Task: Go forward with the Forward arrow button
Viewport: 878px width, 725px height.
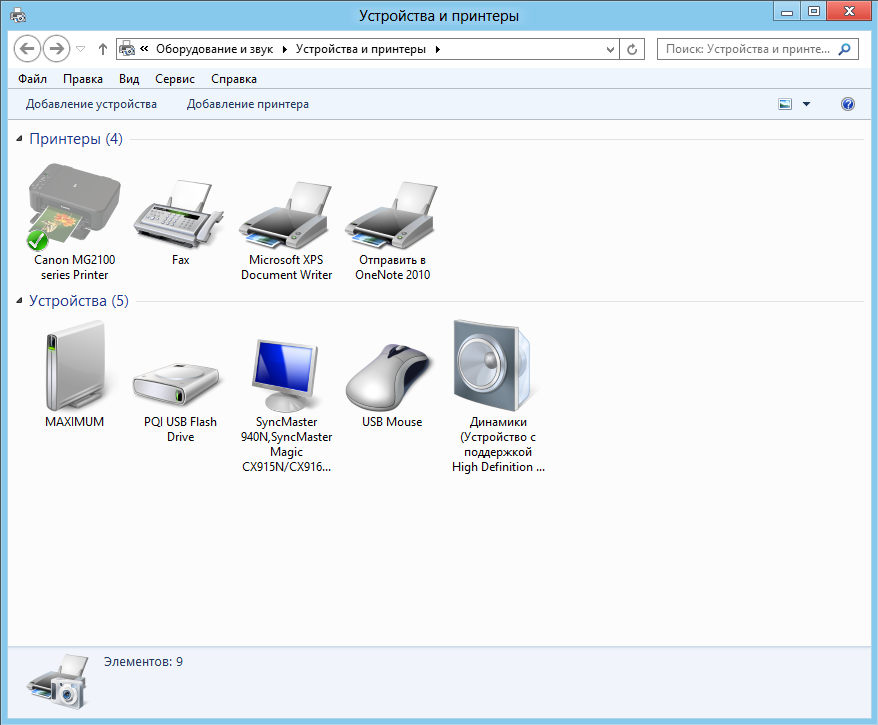Action: [x=57, y=49]
